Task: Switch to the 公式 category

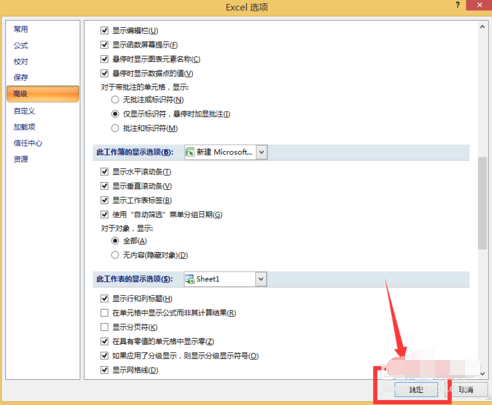Action: (21, 45)
